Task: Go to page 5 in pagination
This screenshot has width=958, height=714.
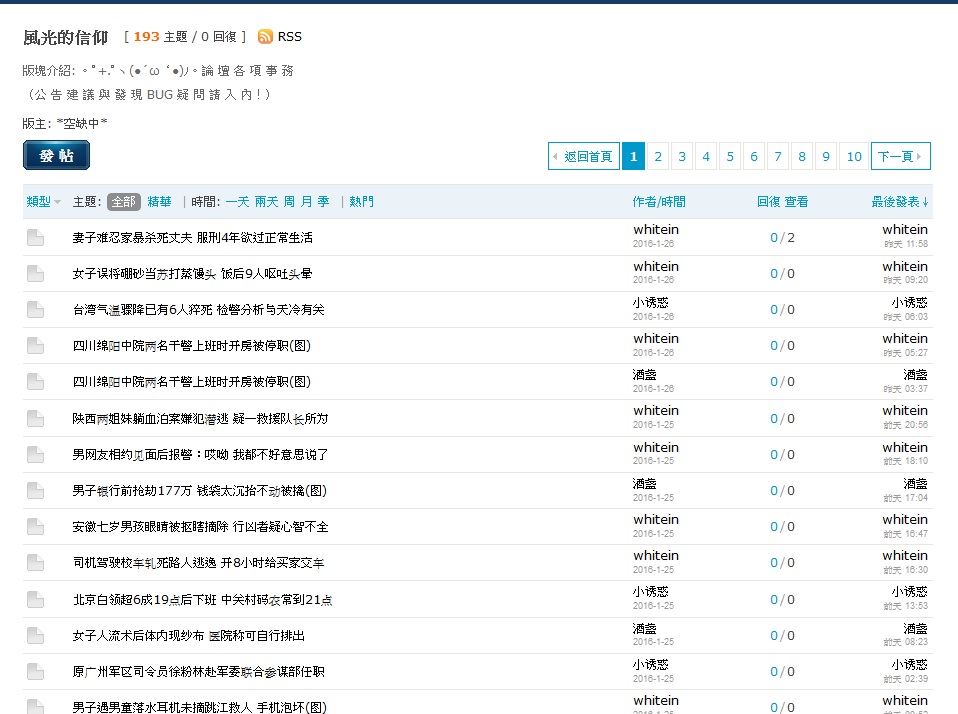Action: [x=730, y=156]
